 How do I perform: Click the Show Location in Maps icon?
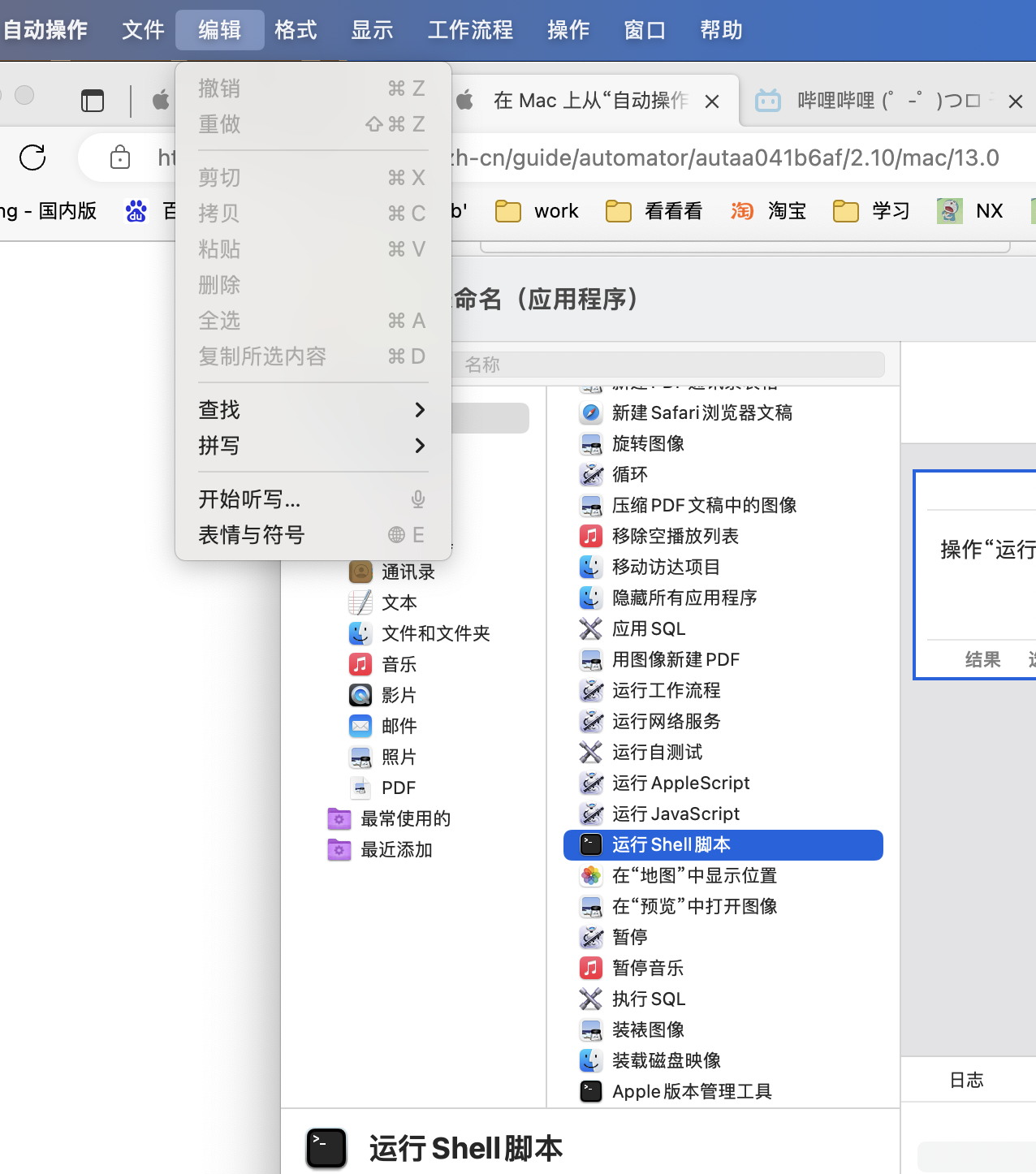tap(591, 875)
